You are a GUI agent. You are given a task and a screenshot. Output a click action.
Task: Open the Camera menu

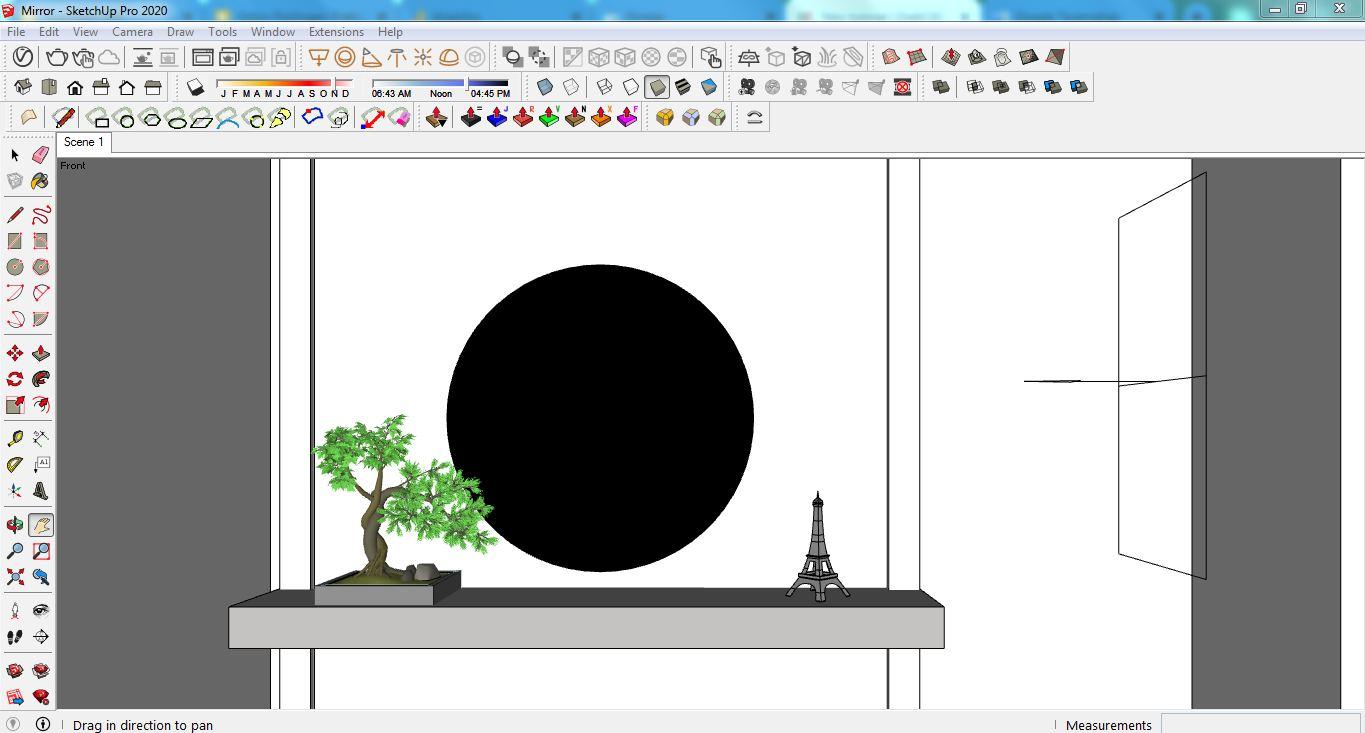(132, 32)
